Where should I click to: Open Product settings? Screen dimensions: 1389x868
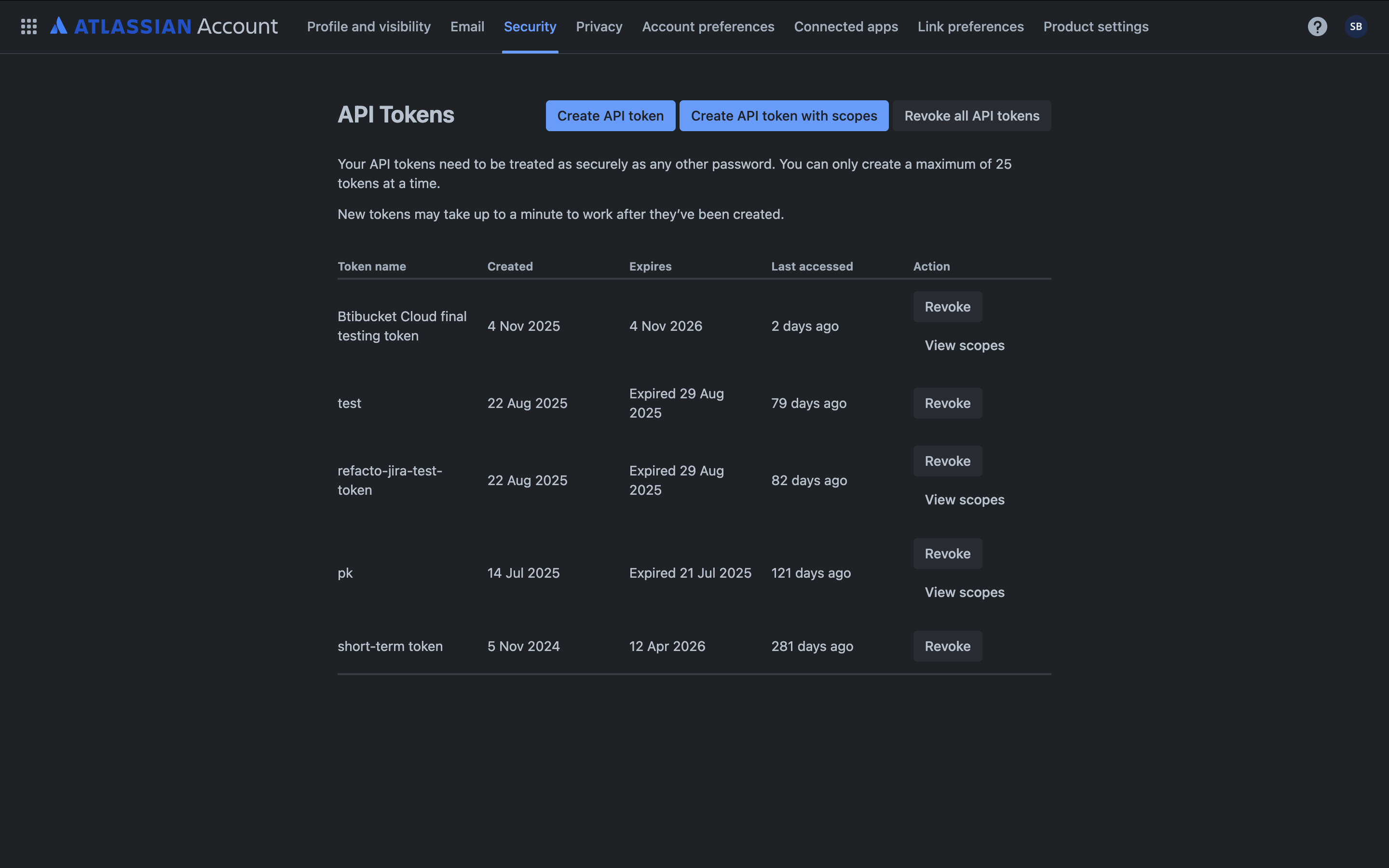pos(1096,27)
